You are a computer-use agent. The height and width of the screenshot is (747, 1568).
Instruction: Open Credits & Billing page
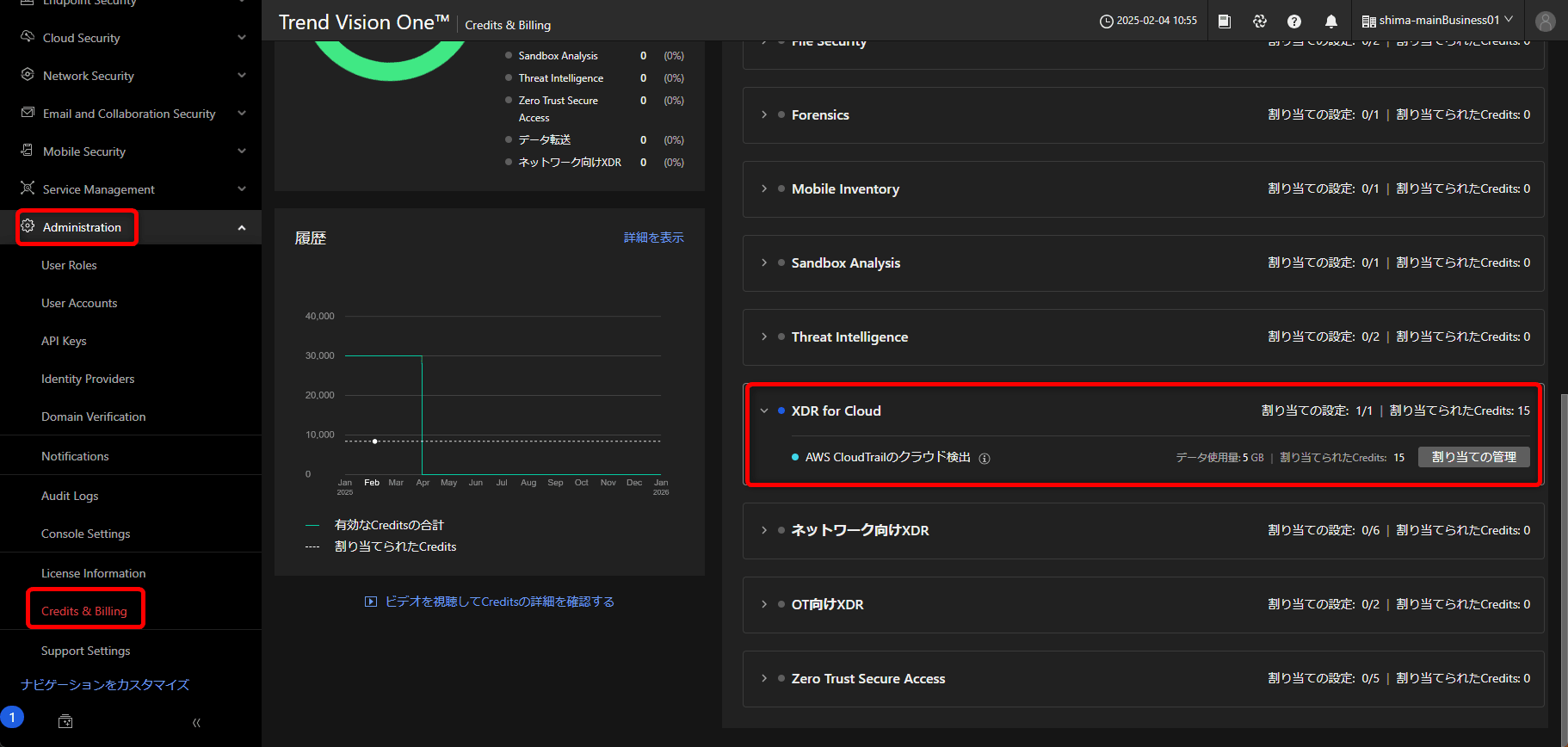[84, 611]
